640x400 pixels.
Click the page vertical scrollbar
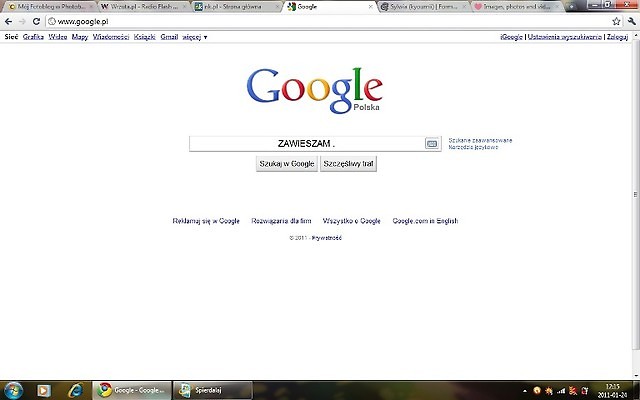tap(636, 196)
